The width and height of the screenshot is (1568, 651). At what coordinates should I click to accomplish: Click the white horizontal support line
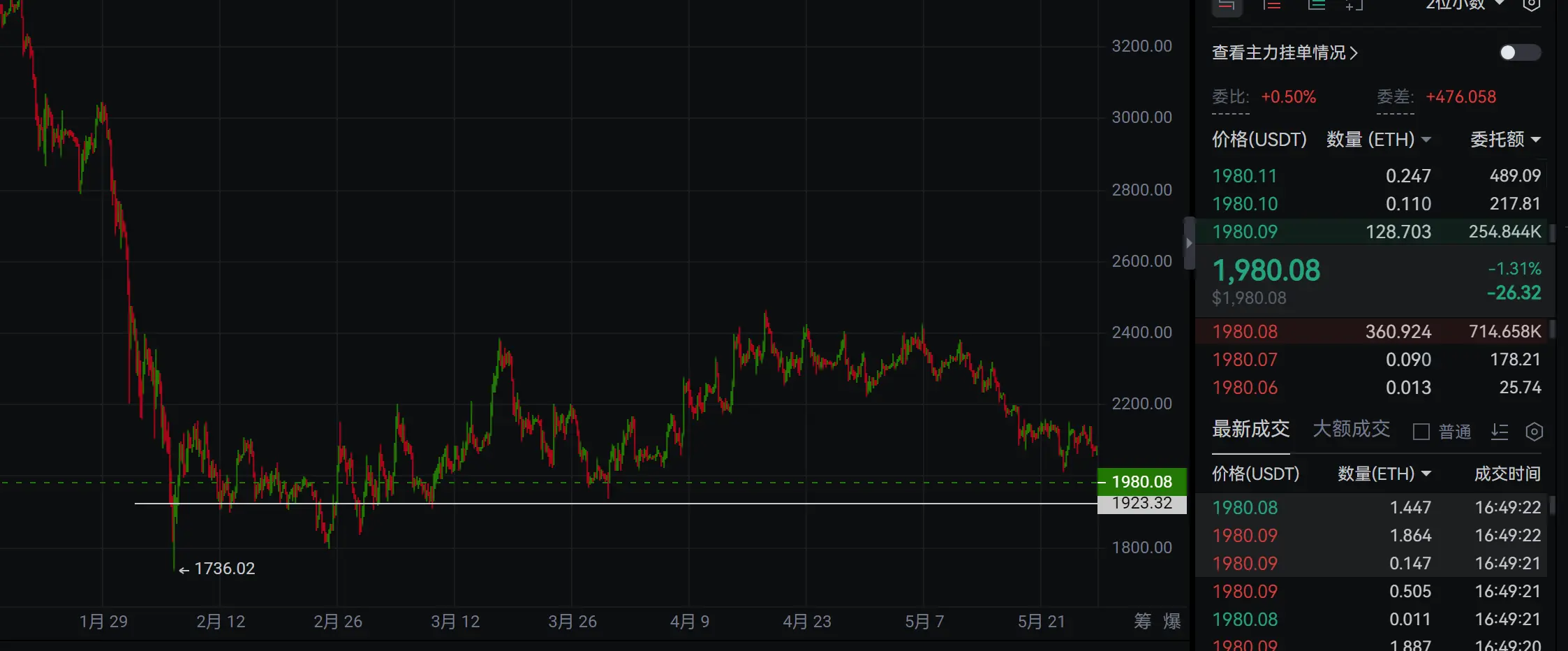click(616, 503)
